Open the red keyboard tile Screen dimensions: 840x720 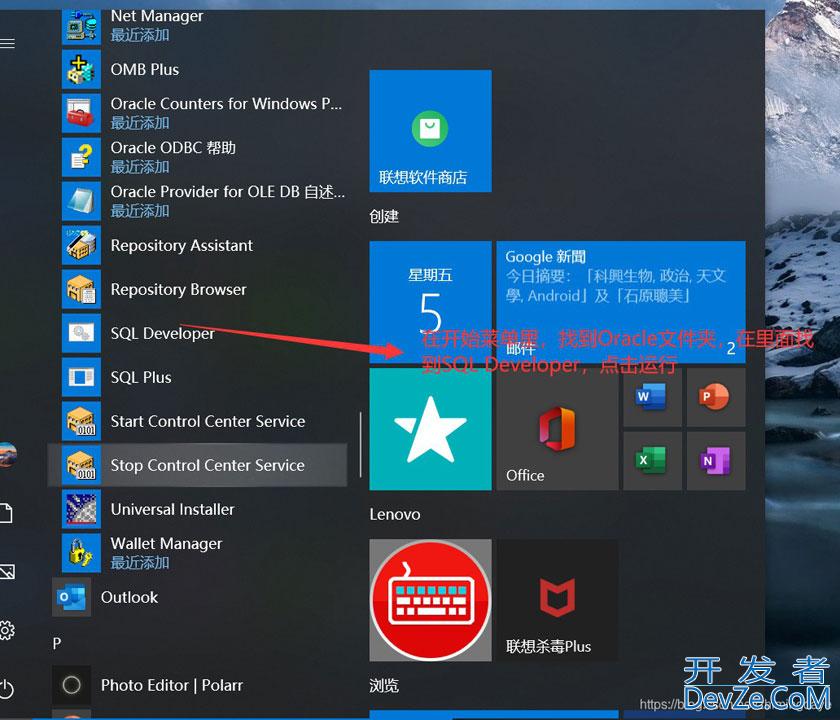pos(430,600)
